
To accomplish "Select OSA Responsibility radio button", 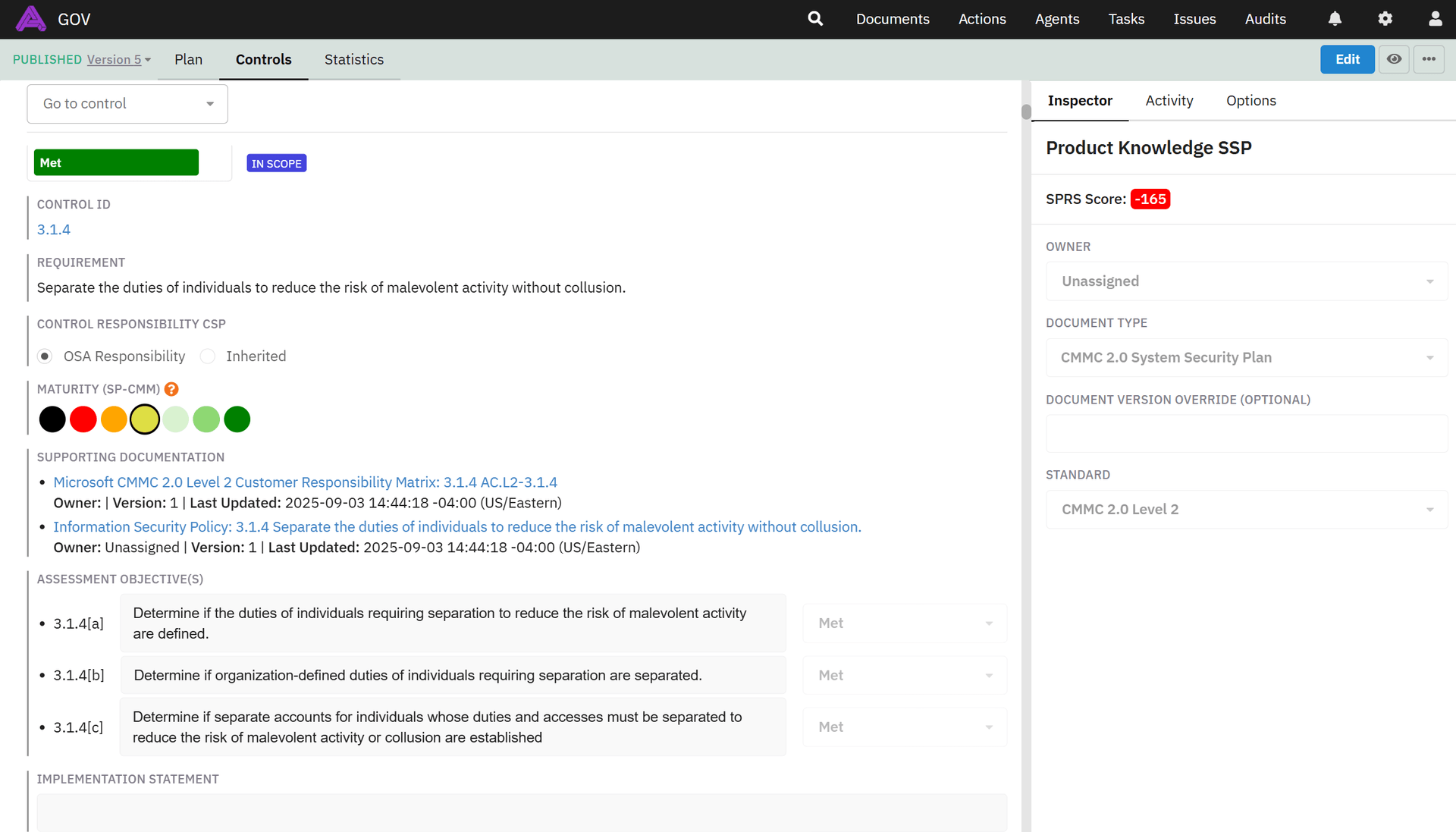I will 45,356.
